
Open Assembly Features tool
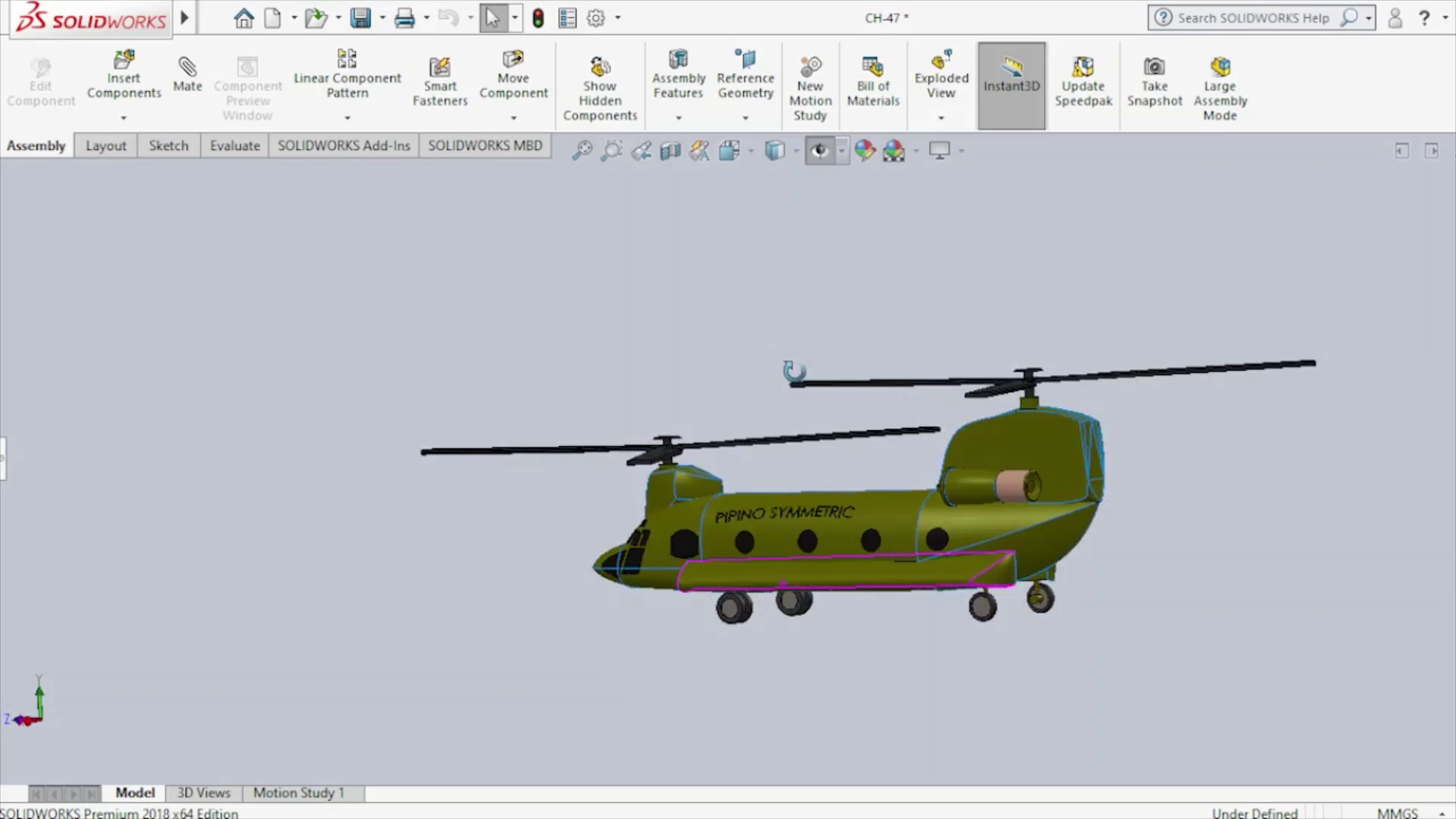679,75
